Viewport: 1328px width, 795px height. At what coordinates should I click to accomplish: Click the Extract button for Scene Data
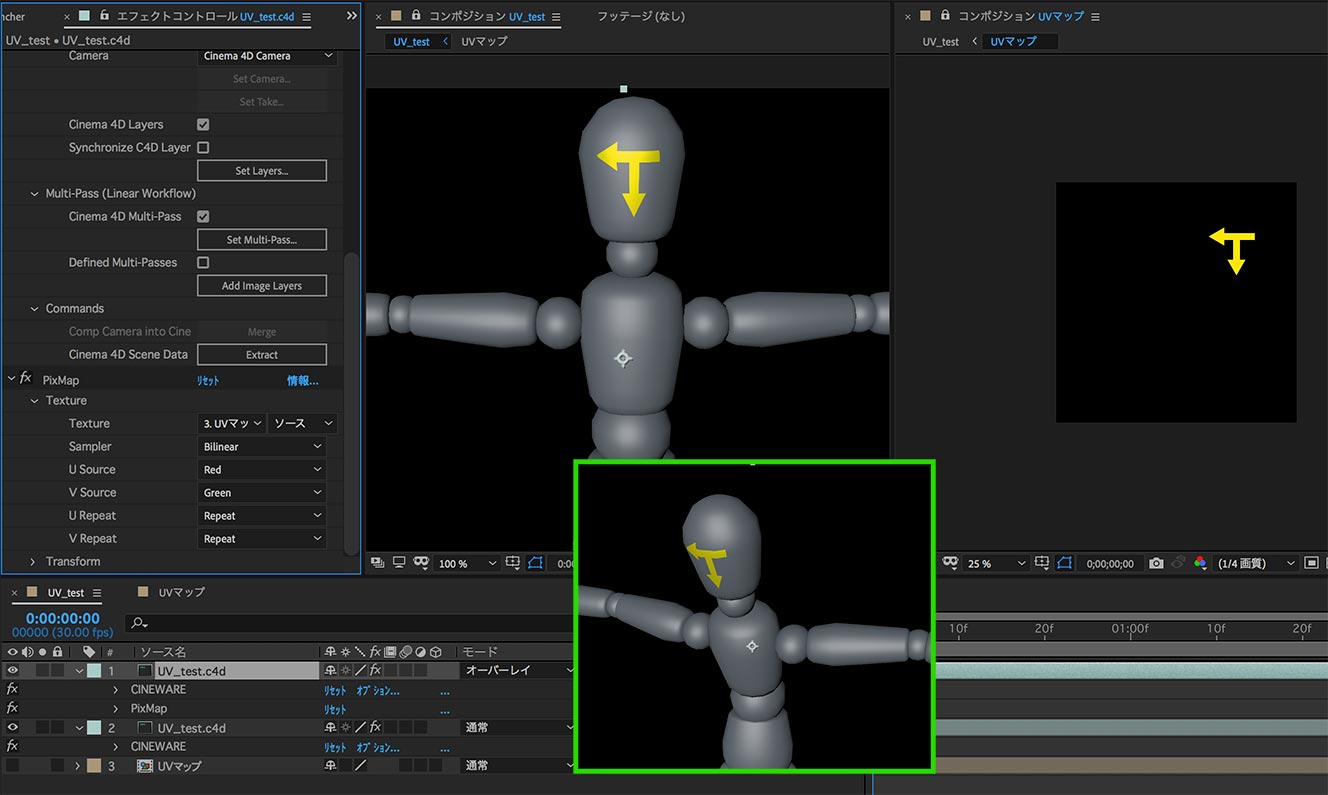tap(262, 355)
